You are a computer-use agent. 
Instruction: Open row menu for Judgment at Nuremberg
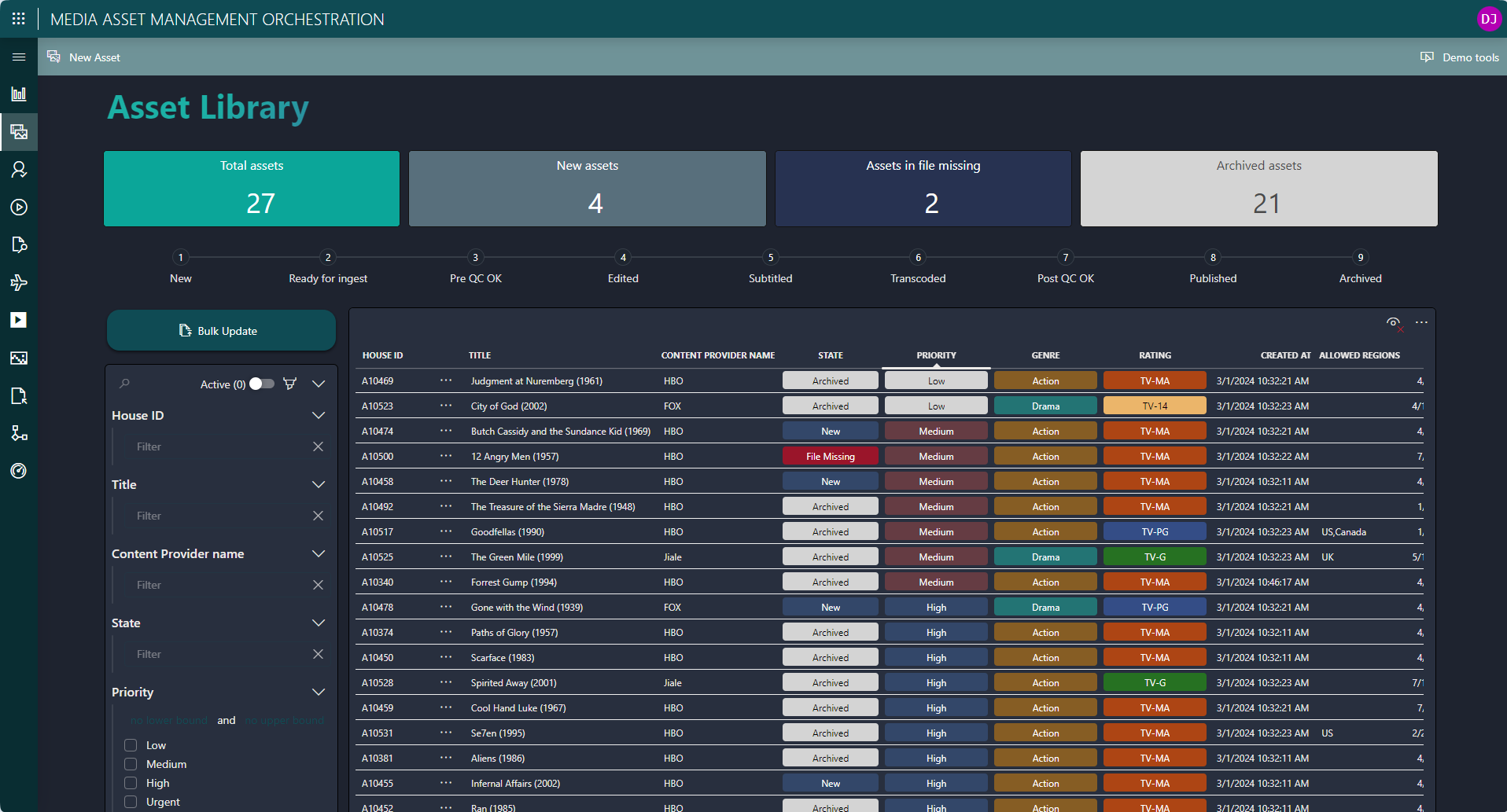click(x=446, y=380)
